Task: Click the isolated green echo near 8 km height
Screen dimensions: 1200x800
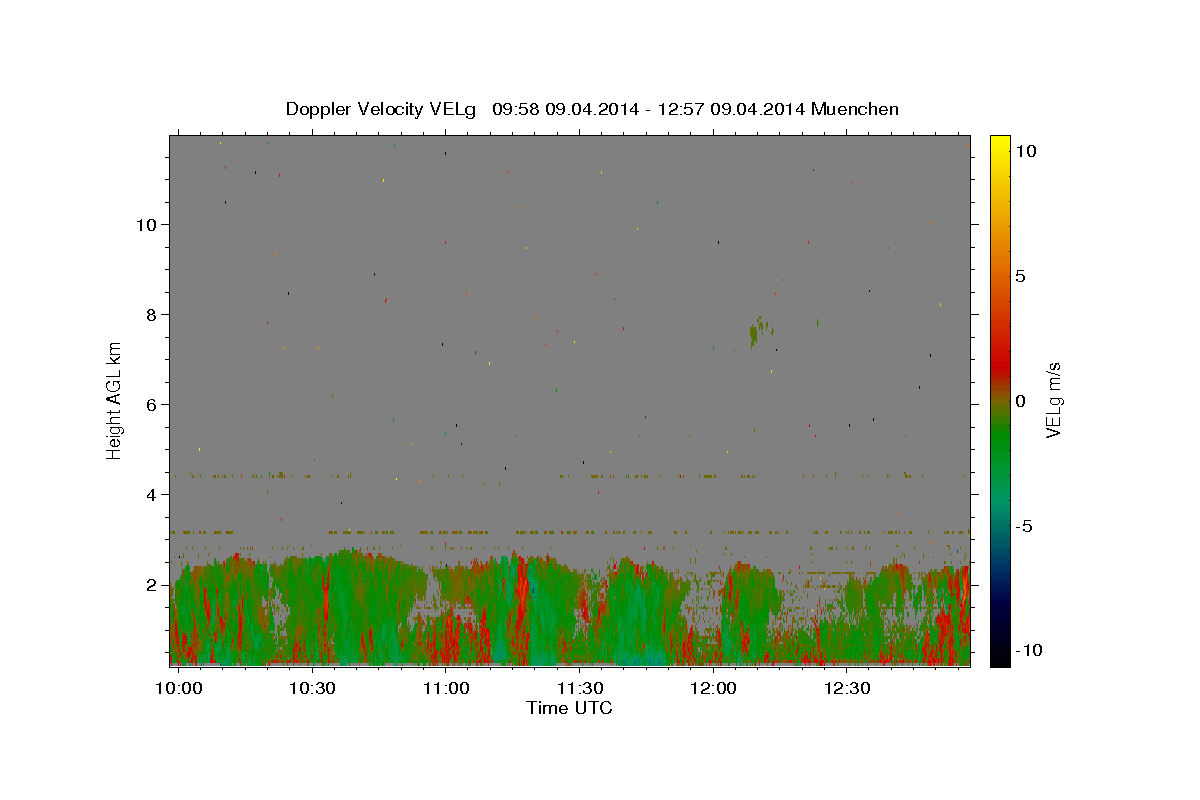Action: (x=761, y=330)
